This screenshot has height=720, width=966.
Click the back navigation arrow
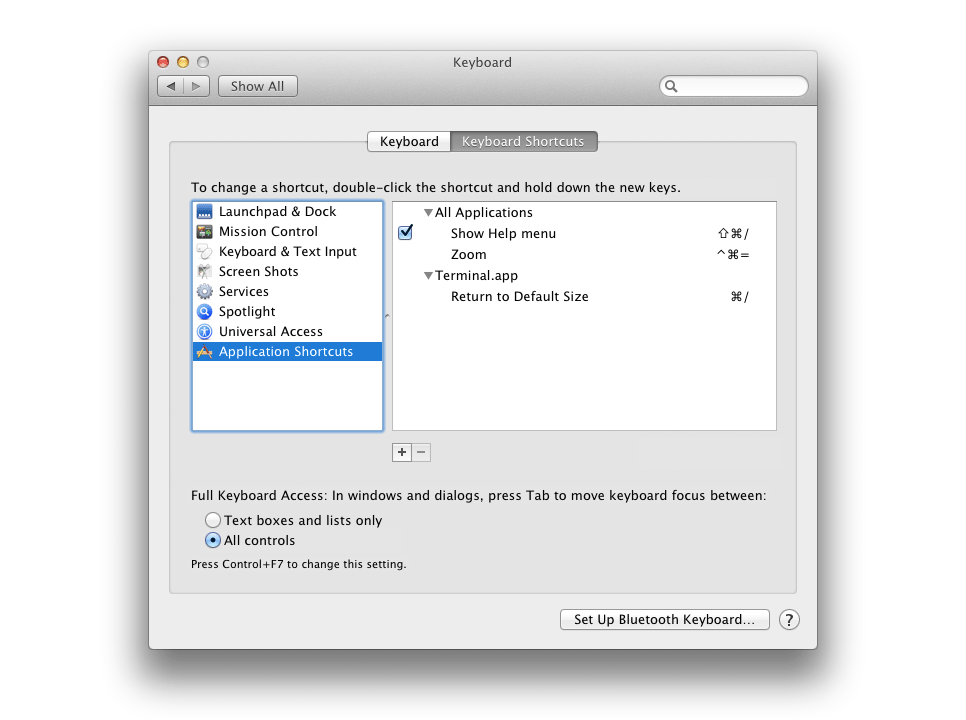point(170,86)
